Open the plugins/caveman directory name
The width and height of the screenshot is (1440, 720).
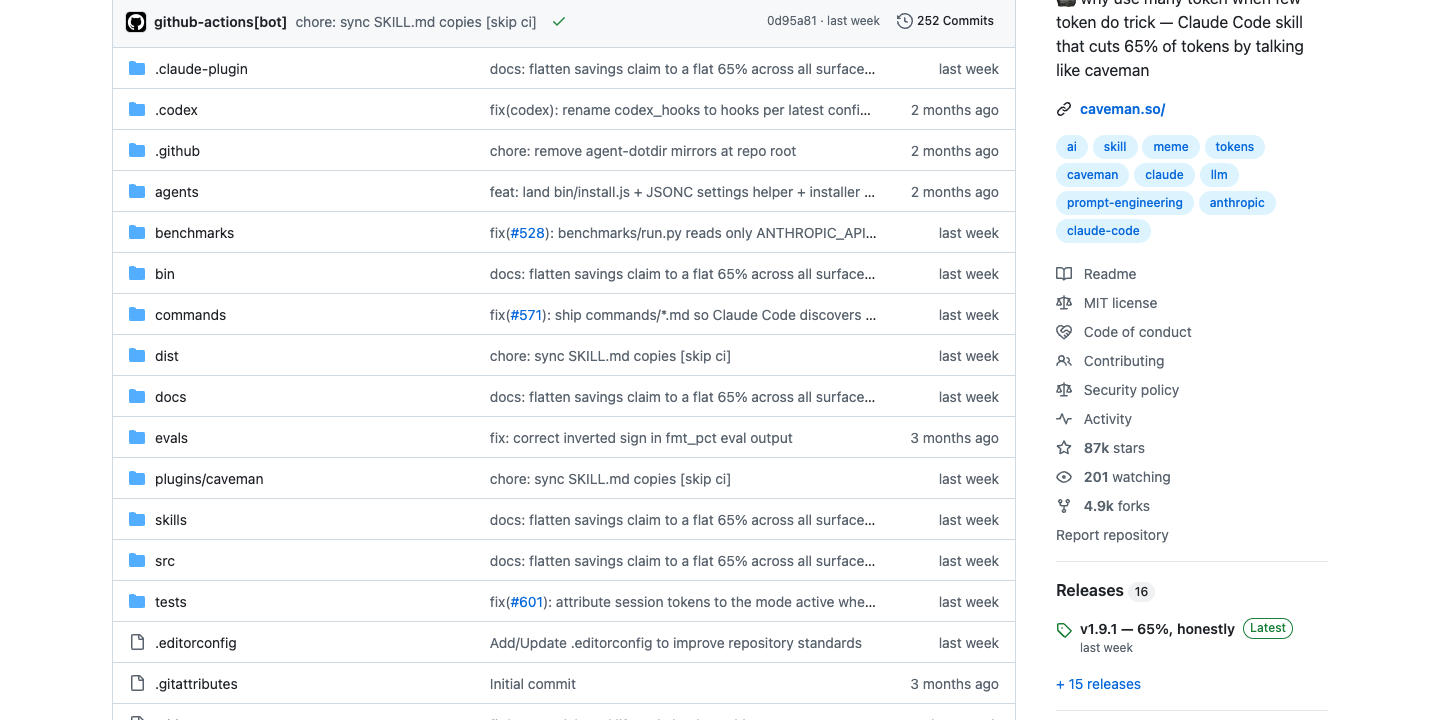coord(209,479)
